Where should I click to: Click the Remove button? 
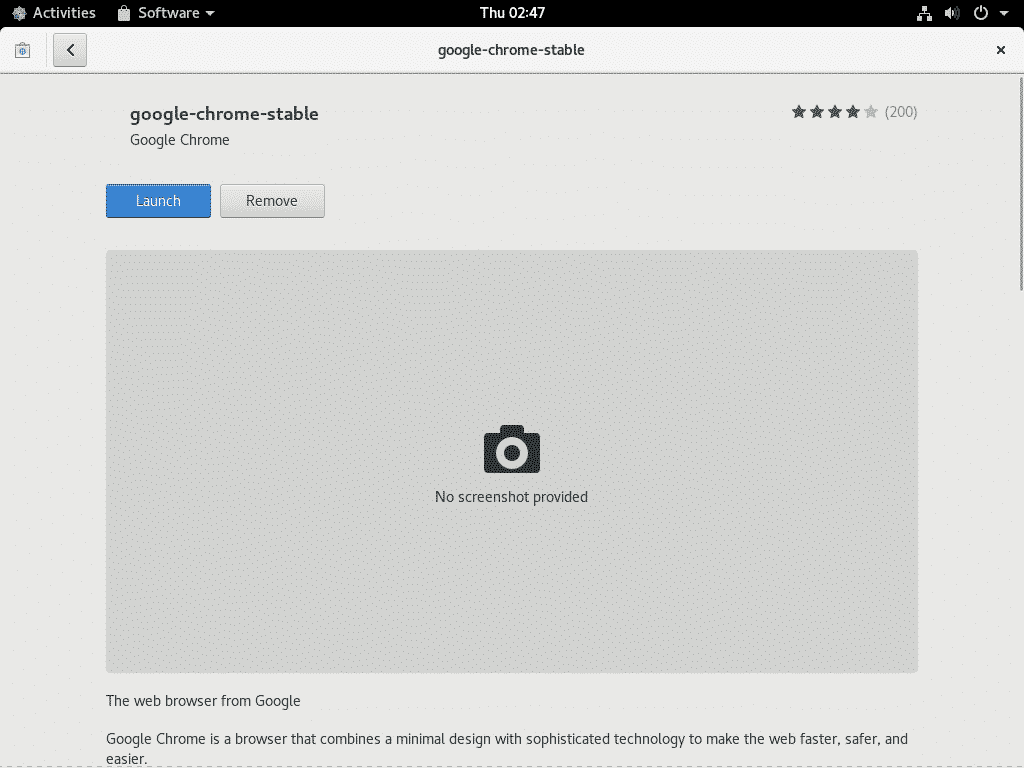tap(272, 200)
